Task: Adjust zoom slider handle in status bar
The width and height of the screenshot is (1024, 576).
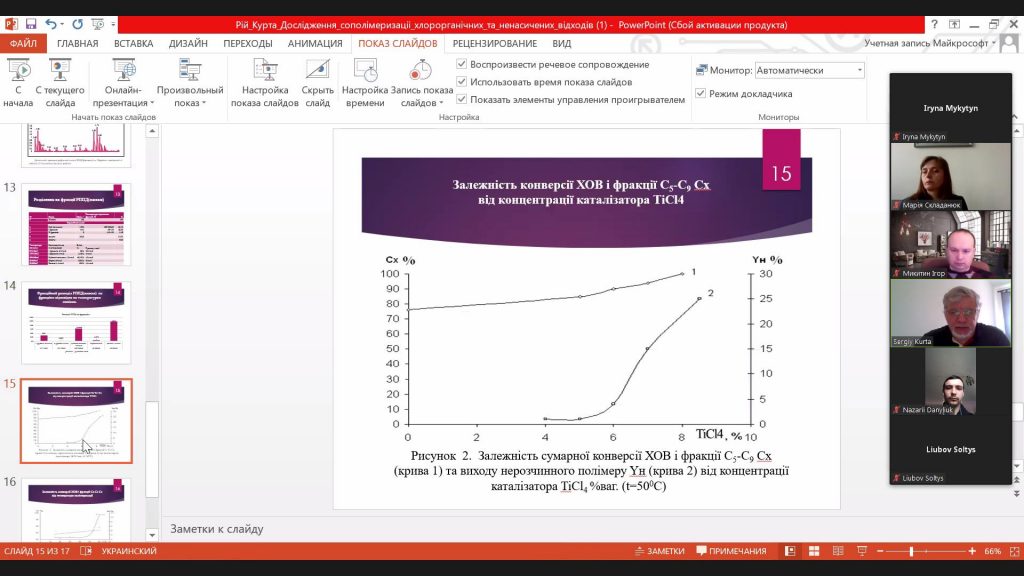Action: [x=911, y=551]
